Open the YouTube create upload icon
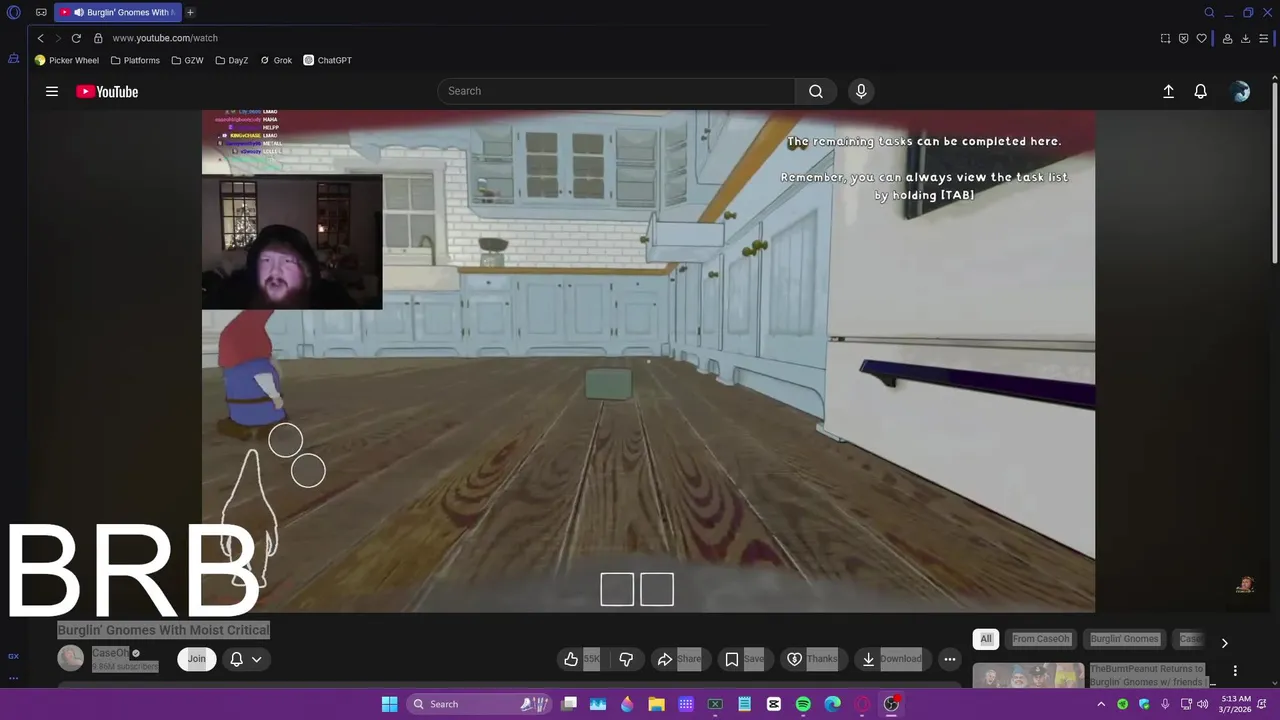The width and height of the screenshot is (1280, 720). coord(1168,91)
